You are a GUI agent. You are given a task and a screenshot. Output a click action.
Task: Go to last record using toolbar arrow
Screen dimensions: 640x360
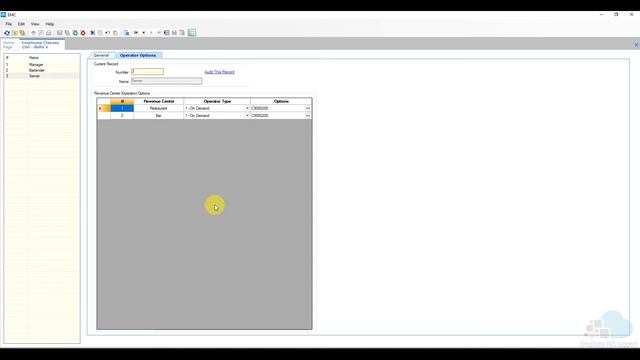pyautogui.click(x=159, y=33)
